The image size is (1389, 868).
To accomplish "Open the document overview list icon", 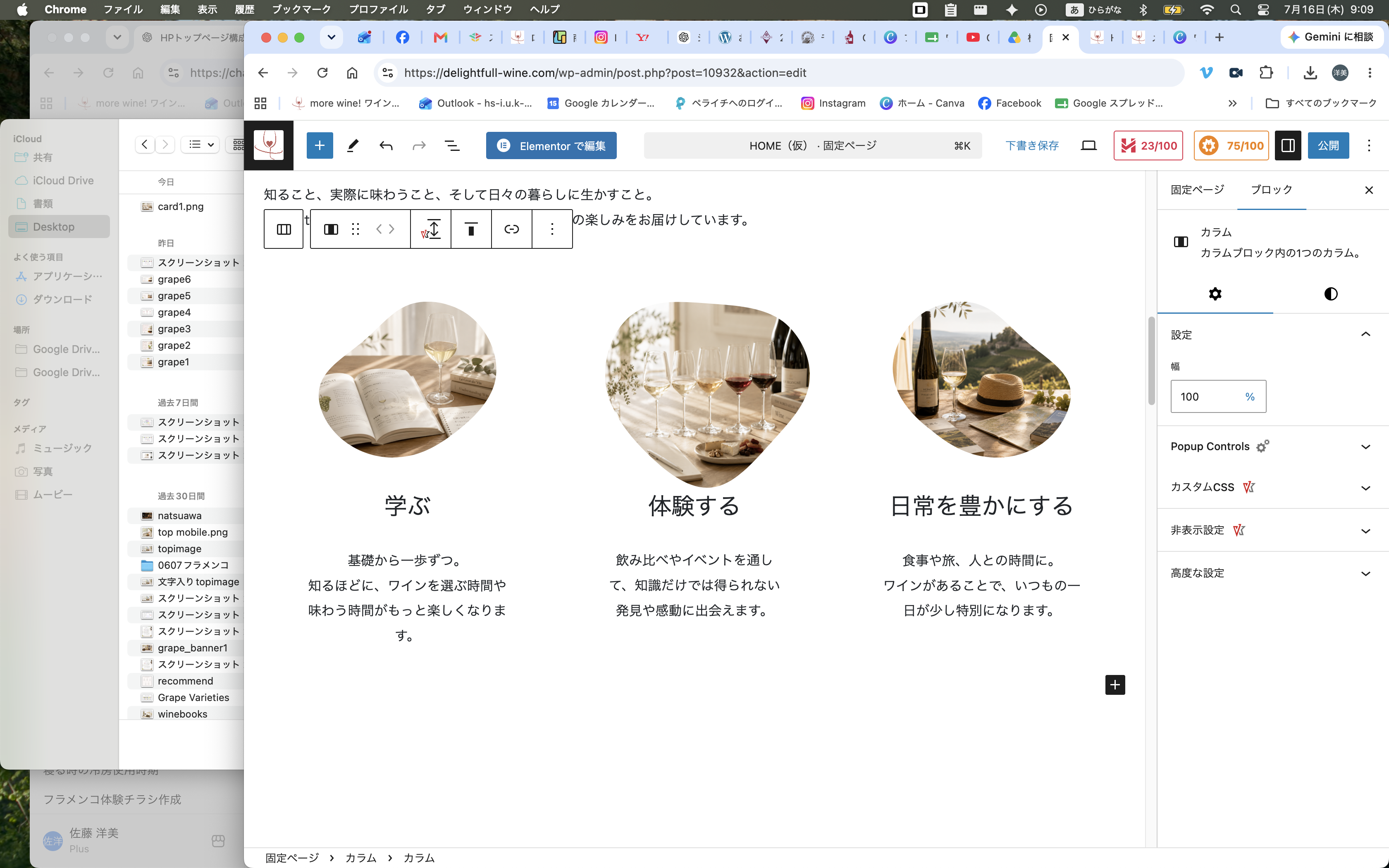I will click(452, 146).
